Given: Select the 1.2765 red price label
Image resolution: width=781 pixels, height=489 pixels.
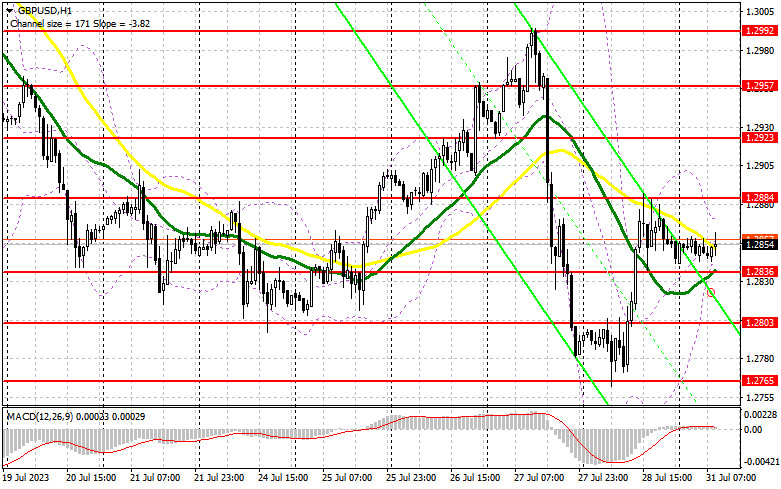Looking at the screenshot, I should [760, 380].
